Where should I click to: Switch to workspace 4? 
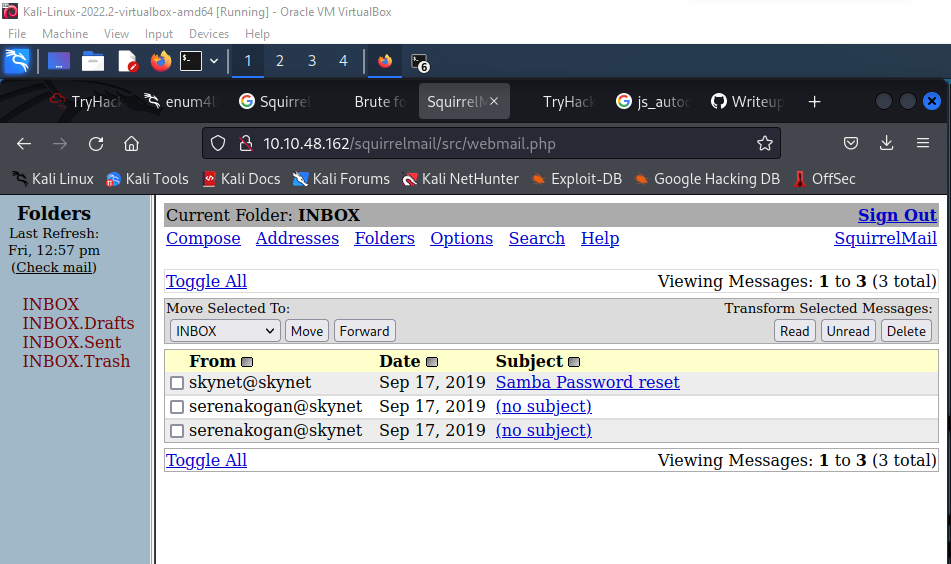(343, 61)
